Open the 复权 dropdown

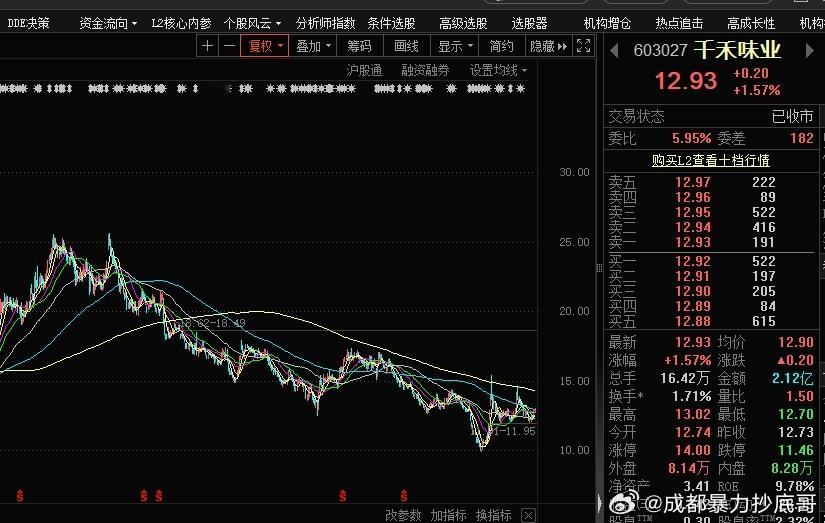(265, 46)
